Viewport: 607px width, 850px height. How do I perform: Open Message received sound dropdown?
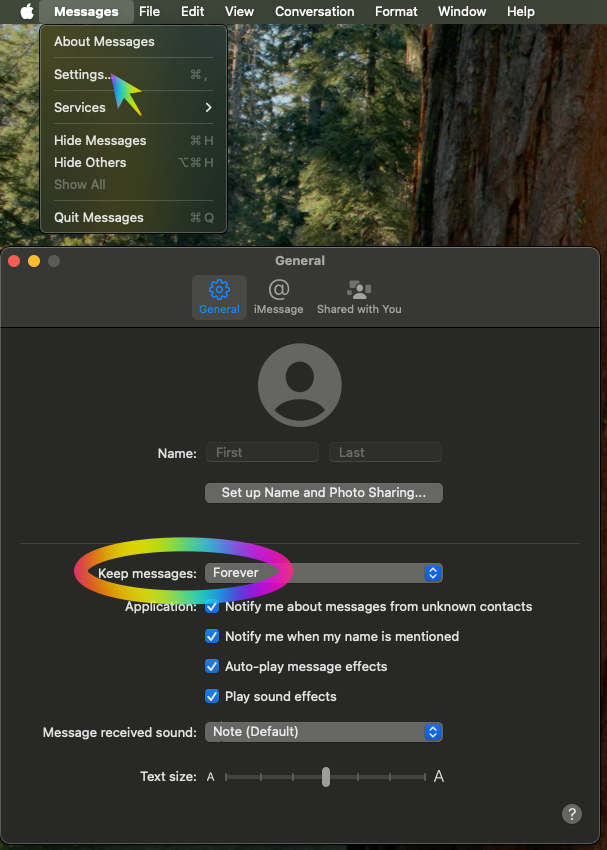click(x=324, y=732)
